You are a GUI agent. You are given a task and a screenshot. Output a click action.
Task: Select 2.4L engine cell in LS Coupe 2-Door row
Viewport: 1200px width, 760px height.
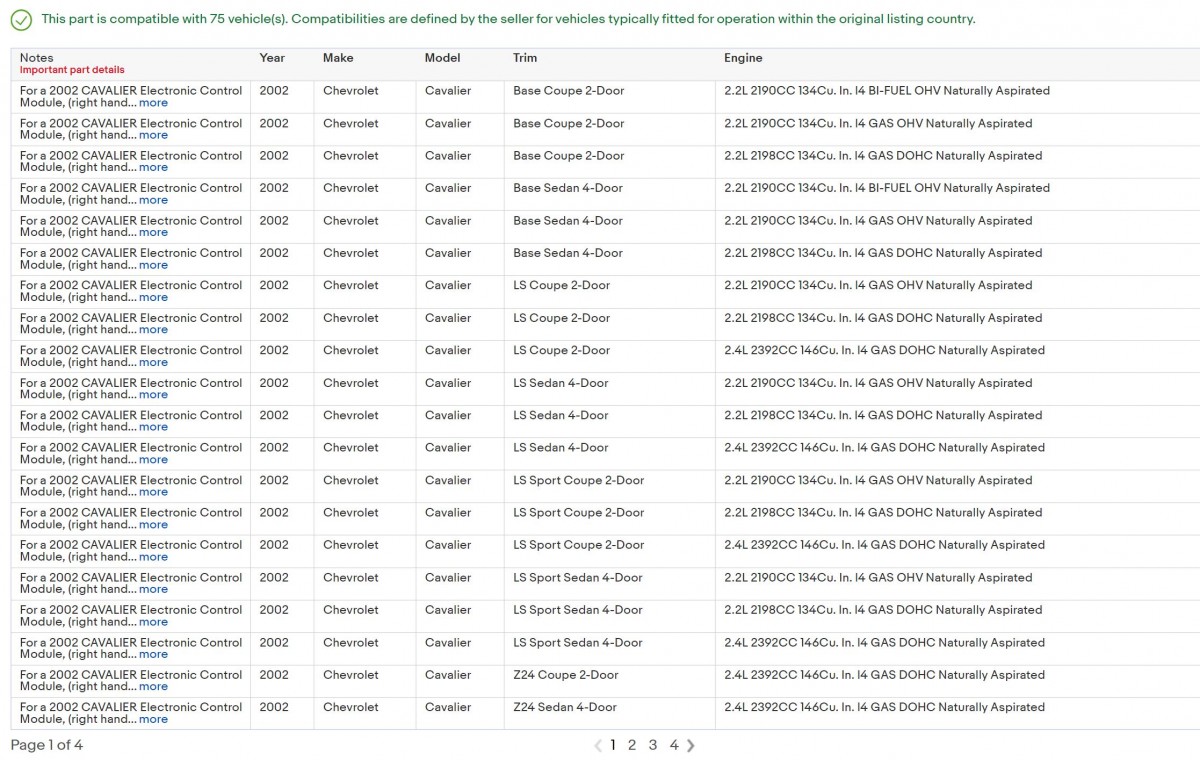[x=884, y=350]
